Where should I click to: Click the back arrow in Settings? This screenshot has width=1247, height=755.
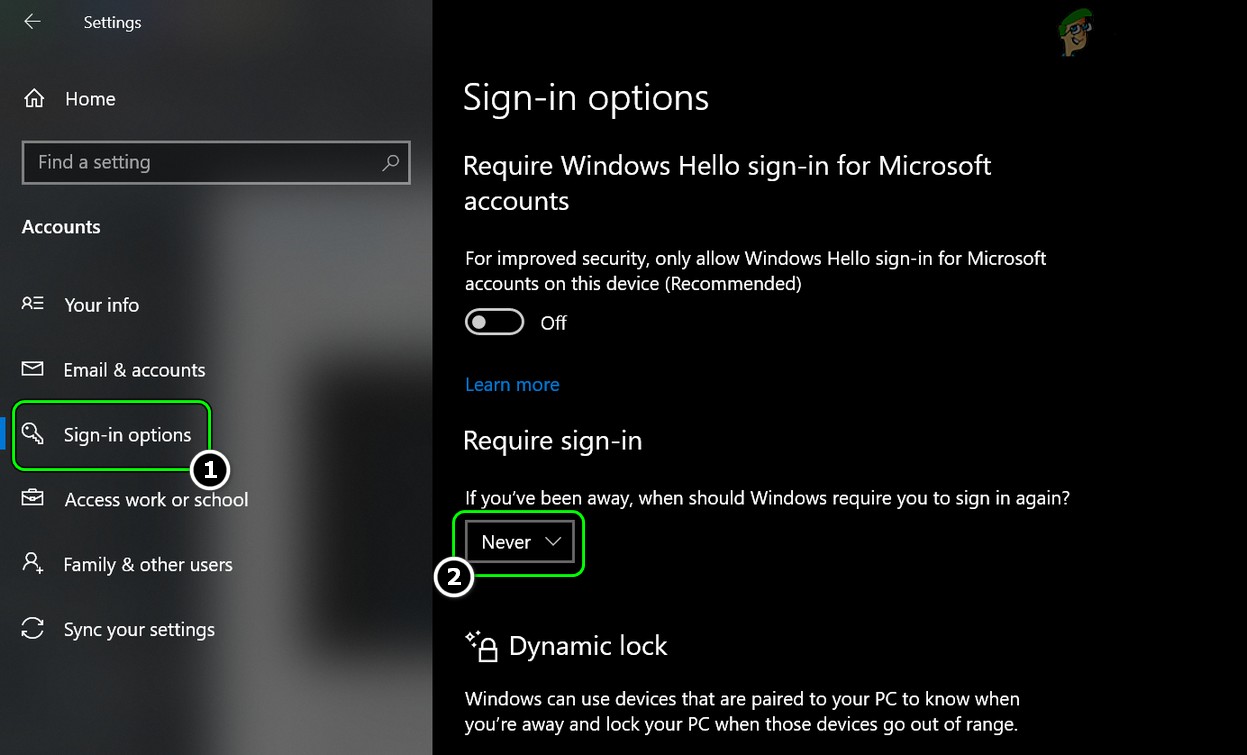31,21
